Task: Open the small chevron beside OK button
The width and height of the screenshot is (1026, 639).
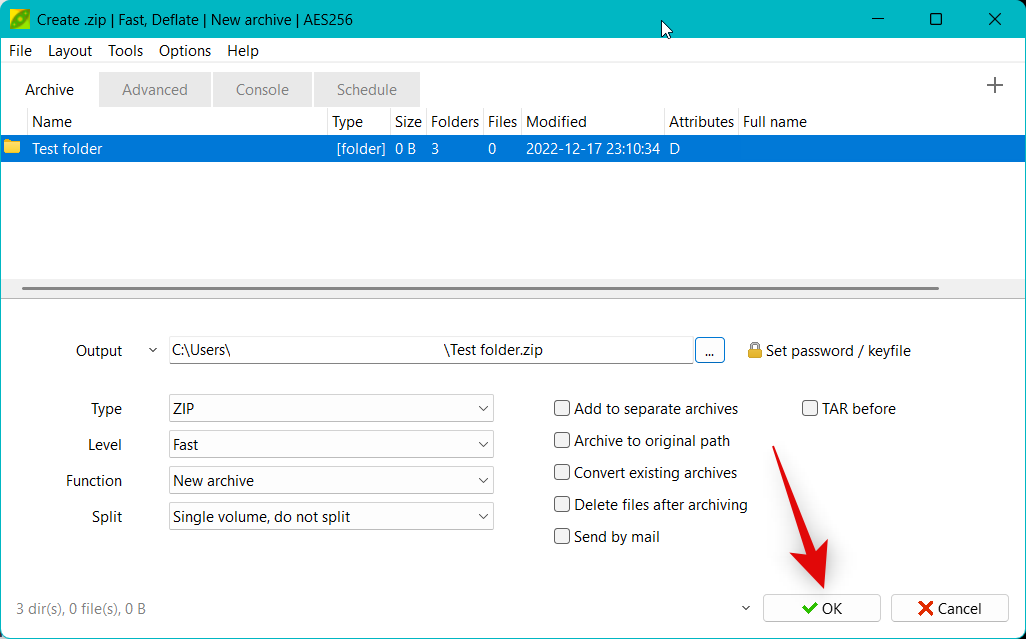Action: coord(745,608)
